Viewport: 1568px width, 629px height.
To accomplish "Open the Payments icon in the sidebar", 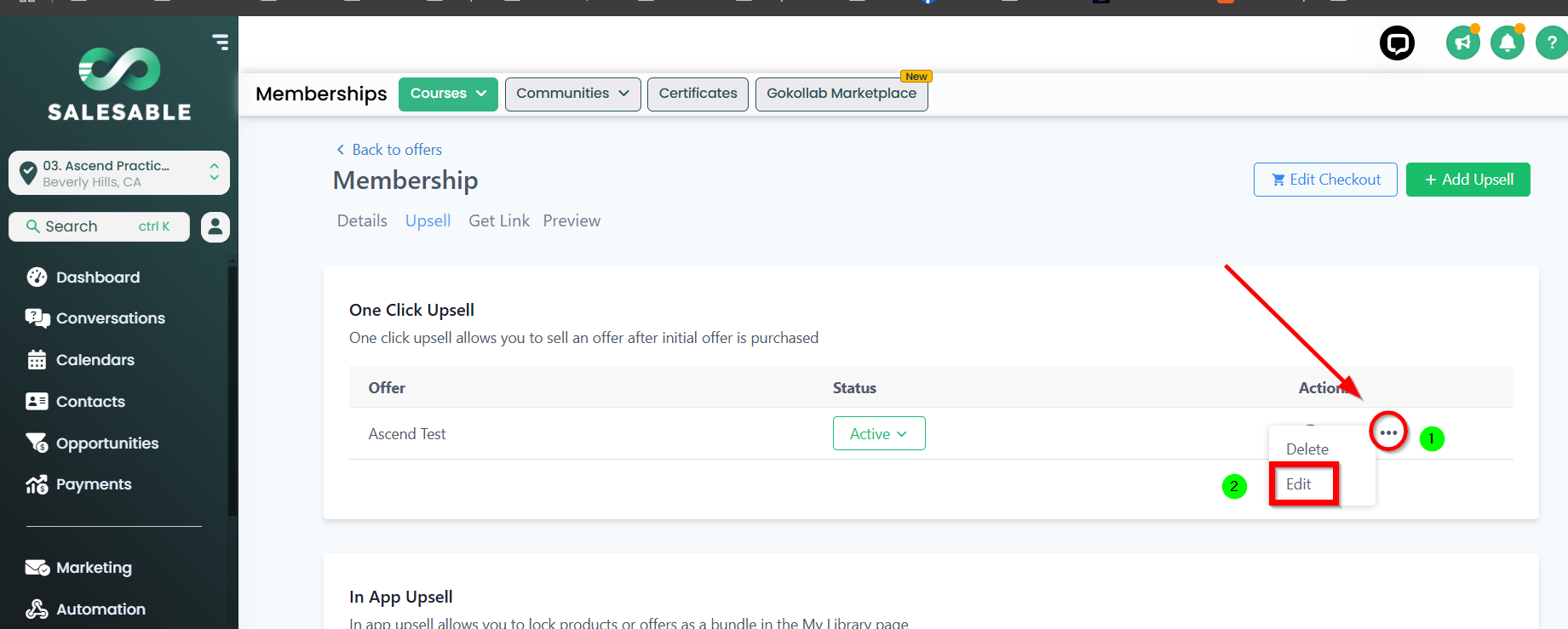I will coord(37,484).
